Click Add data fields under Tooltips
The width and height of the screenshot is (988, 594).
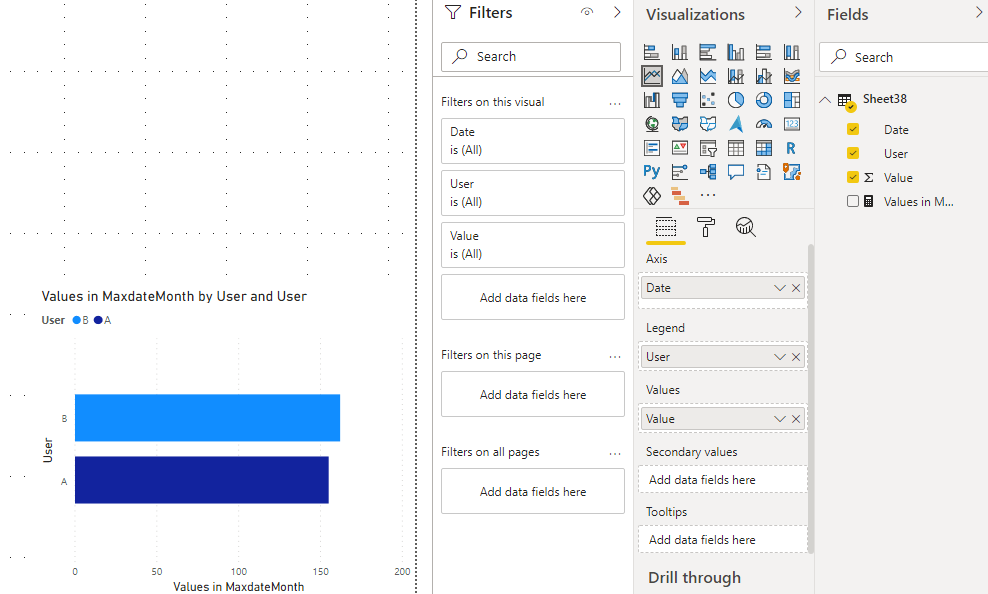coord(723,539)
